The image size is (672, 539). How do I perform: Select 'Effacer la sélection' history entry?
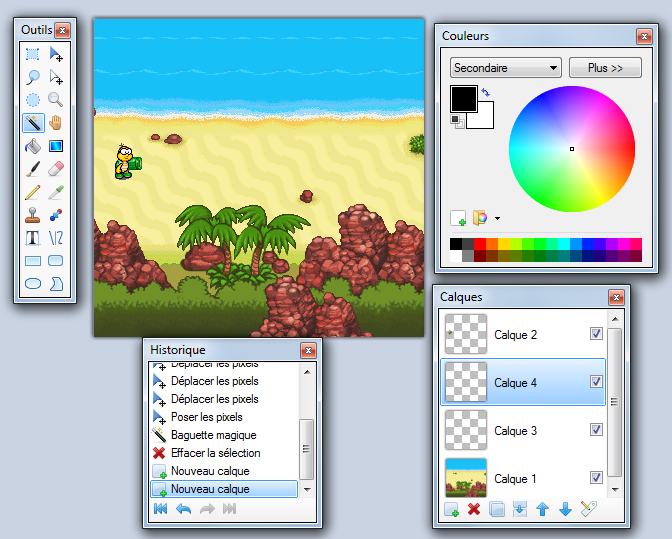(x=215, y=453)
